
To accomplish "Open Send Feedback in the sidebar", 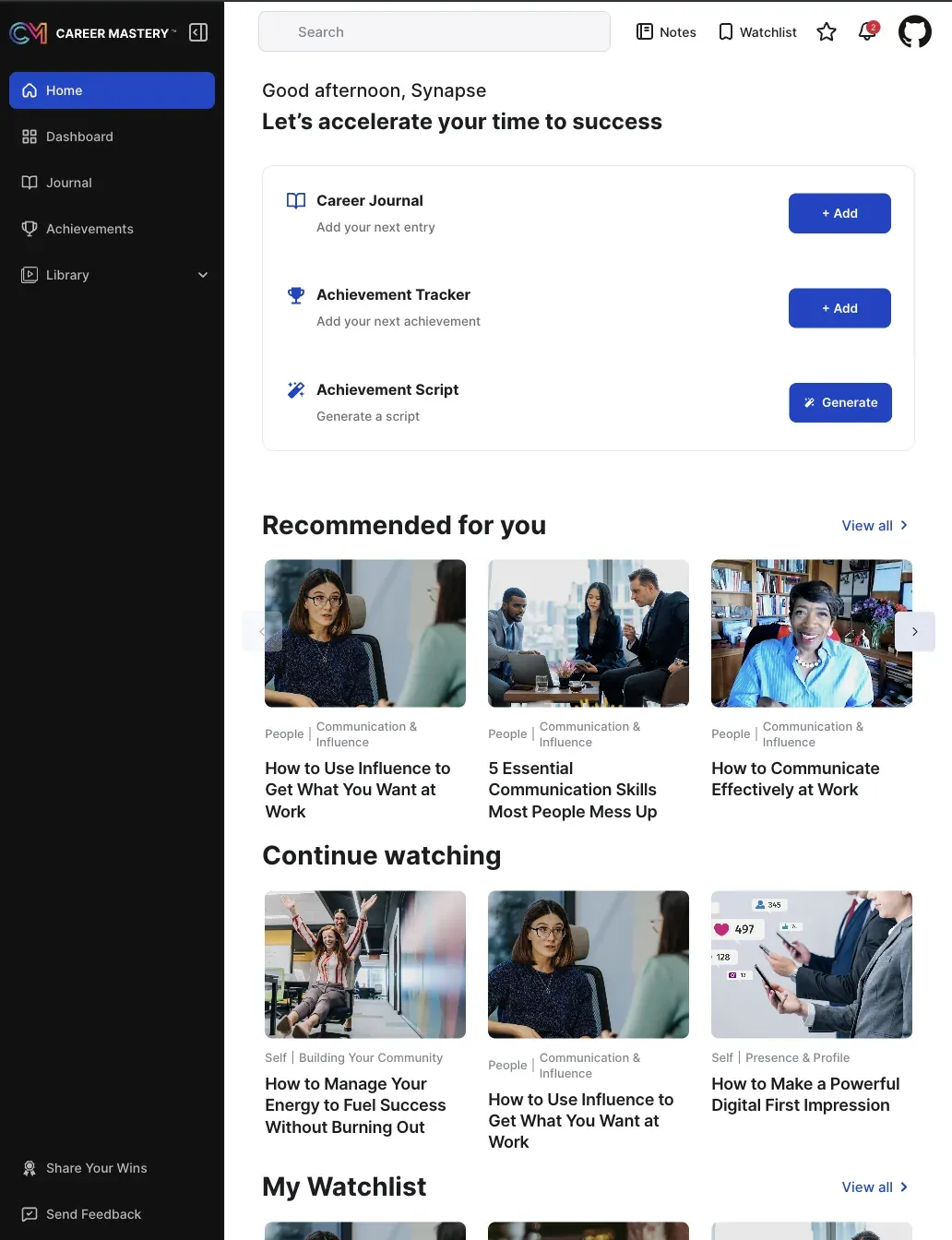I will click(x=112, y=1214).
